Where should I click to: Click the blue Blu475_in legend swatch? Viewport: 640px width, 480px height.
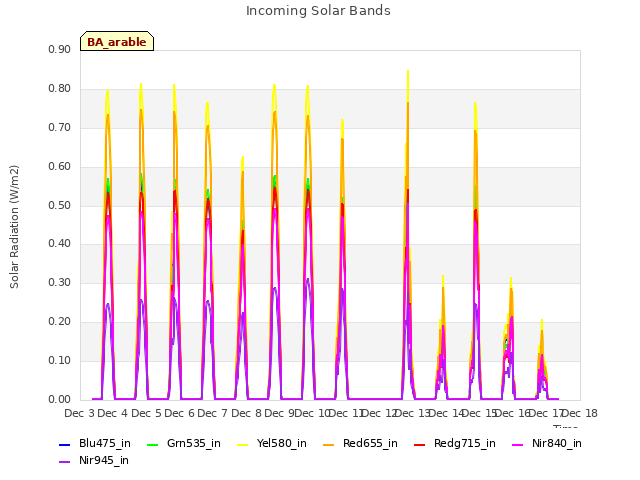click(64, 444)
